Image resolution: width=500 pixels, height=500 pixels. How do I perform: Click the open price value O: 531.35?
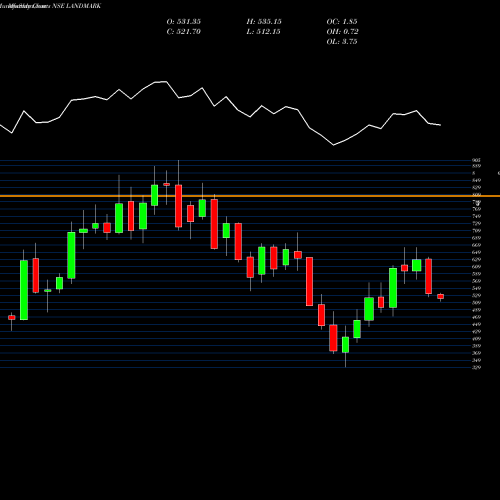pos(184,22)
